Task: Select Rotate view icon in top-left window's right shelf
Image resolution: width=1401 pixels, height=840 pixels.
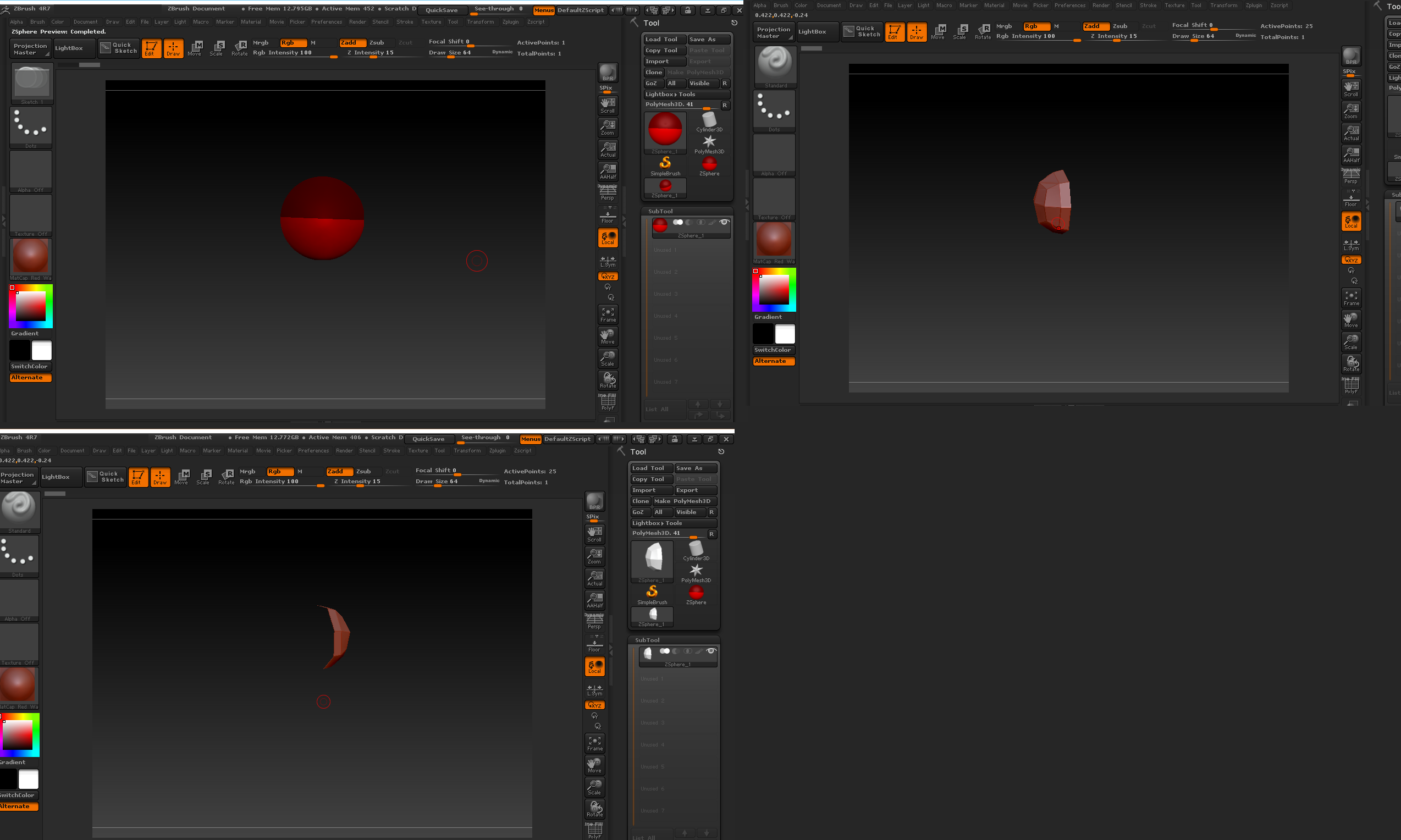Action: pos(608,380)
